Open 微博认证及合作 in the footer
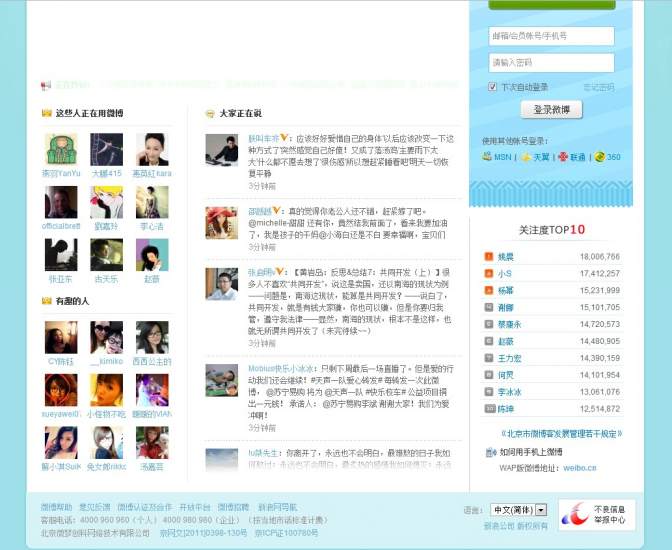The width and height of the screenshot is (672, 550). coord(144,507)
